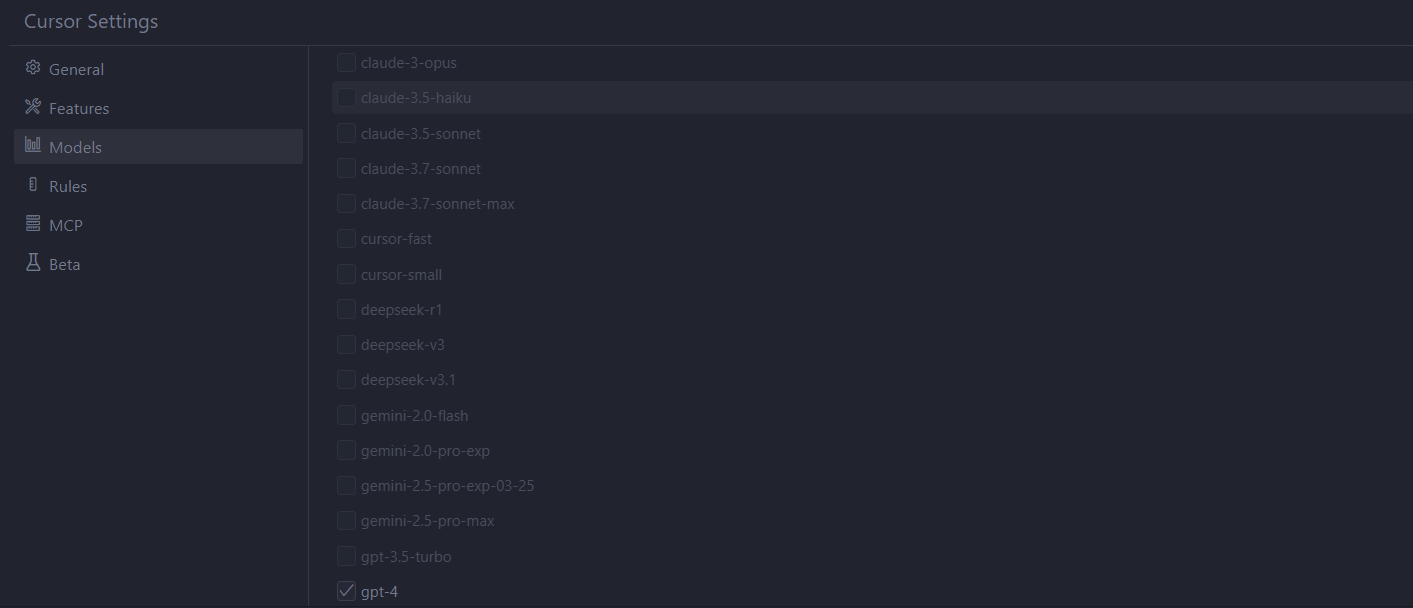Click the gpt-3.5-turbo label text
Viewport: 1413px width, 608px height.
[x=407, y=556]
